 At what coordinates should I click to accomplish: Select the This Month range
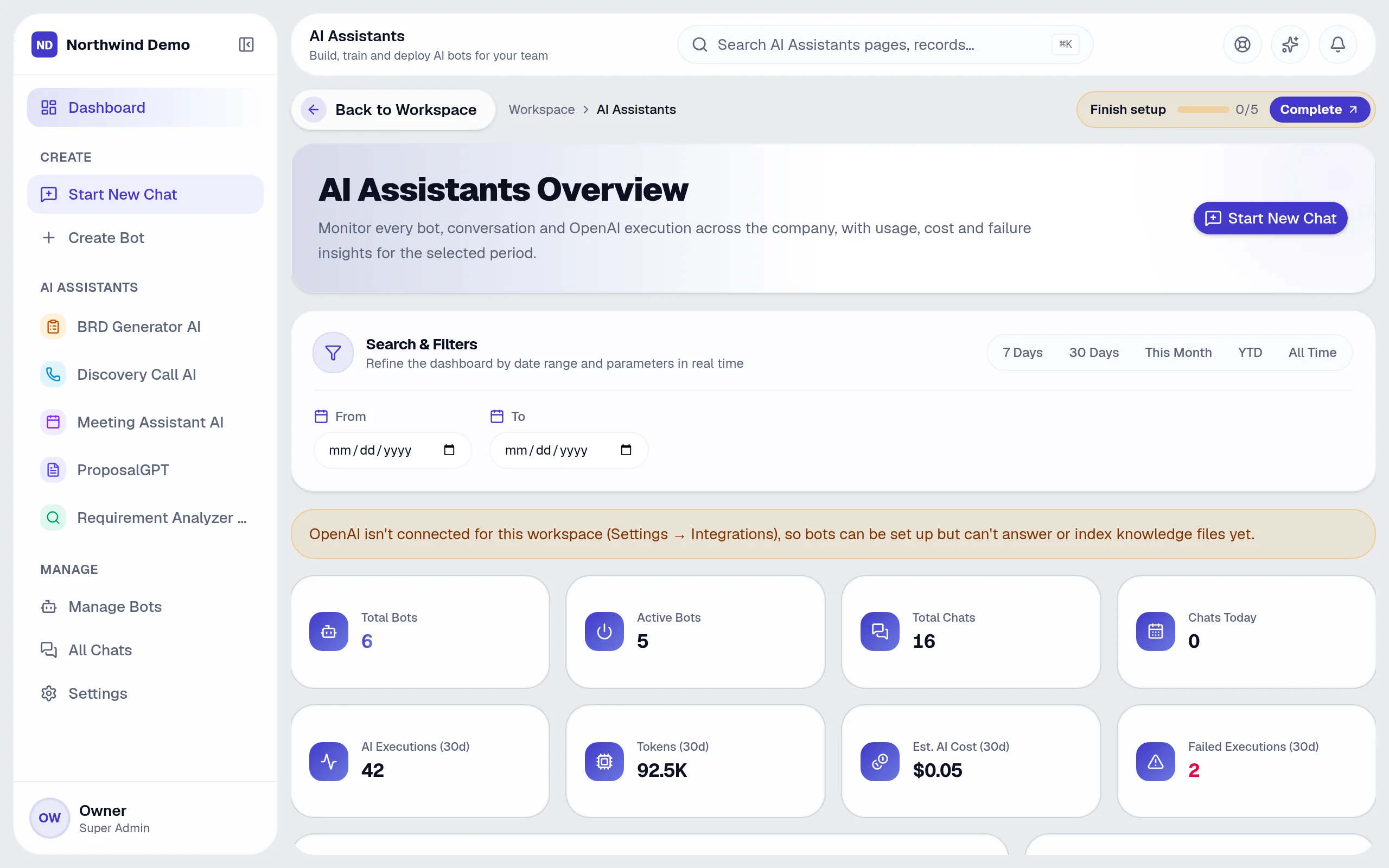pyautogui.click(x=1178, y=353)
